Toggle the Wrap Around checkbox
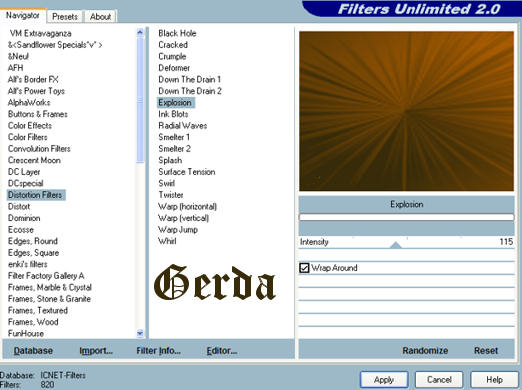 coord(304,268)
